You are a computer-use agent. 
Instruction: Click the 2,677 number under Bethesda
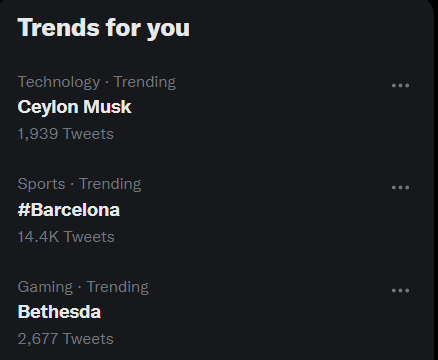click(38, 339)
